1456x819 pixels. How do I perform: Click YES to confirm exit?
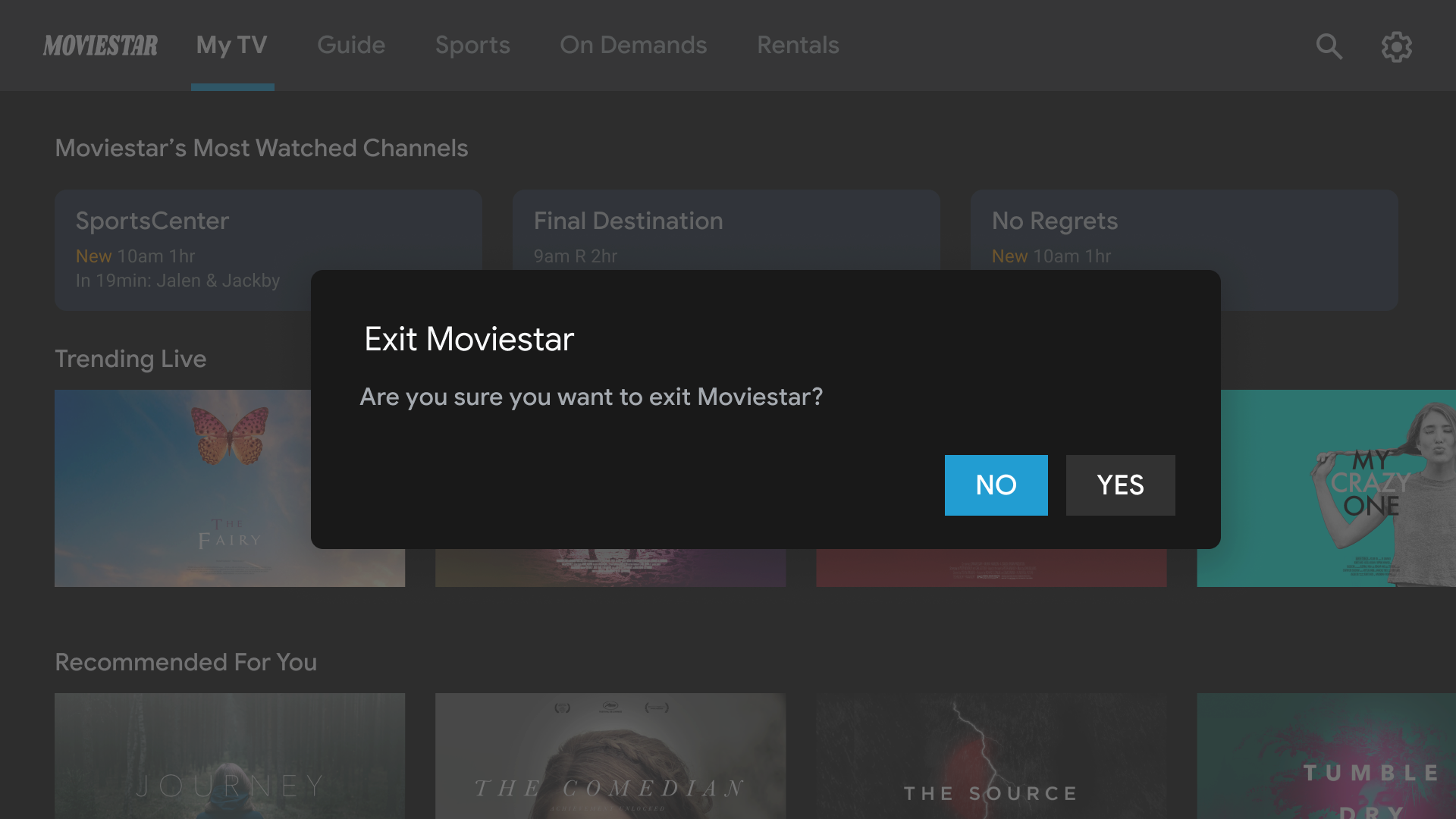pyautogui.click(x=1120, y=485)
